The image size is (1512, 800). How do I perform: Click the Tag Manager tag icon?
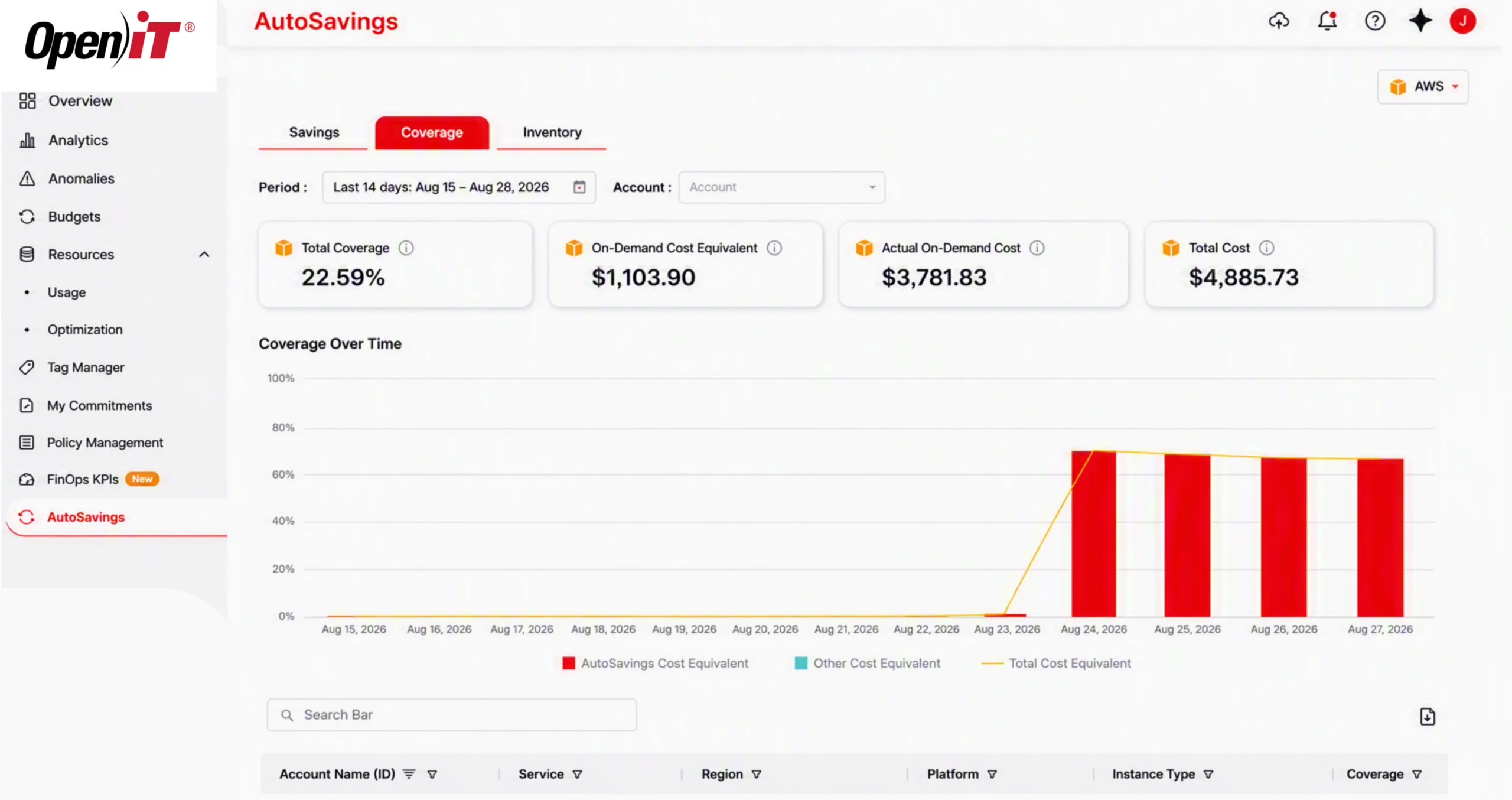pyautogui.click(x=27, y=368)
